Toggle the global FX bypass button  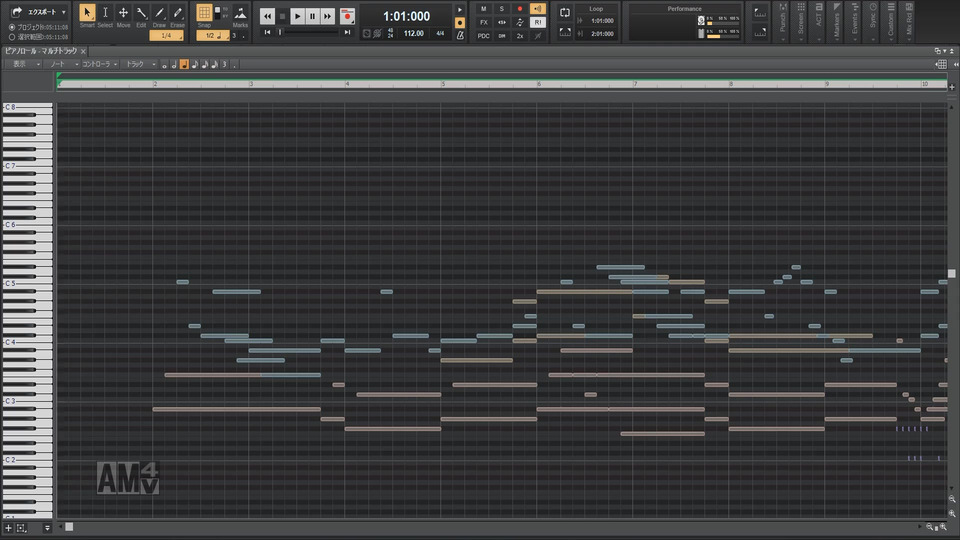click(x=484, y=21)
